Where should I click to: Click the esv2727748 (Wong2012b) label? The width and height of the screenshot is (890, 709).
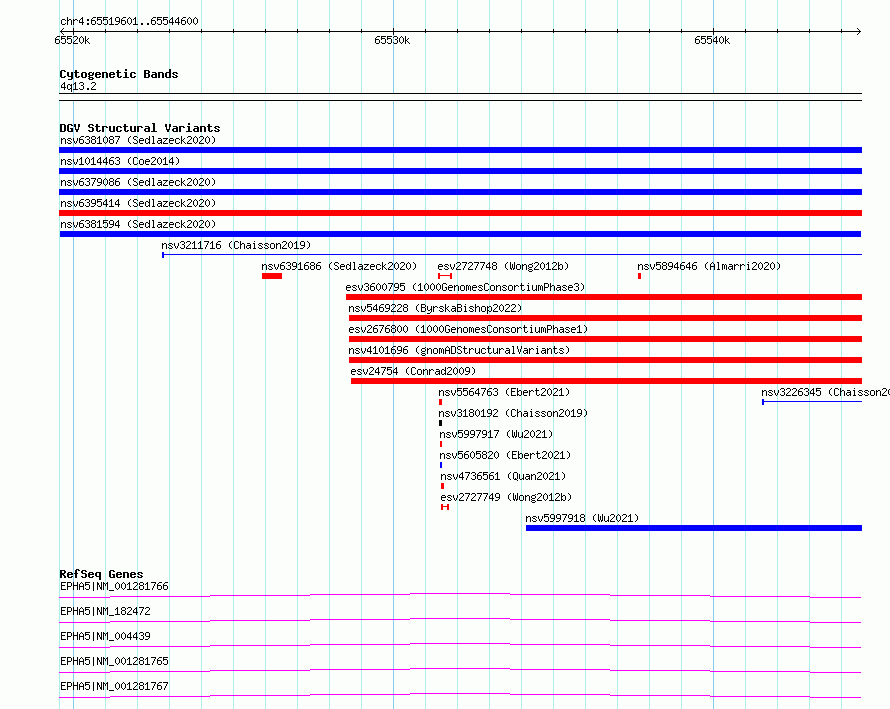point(503,266)
